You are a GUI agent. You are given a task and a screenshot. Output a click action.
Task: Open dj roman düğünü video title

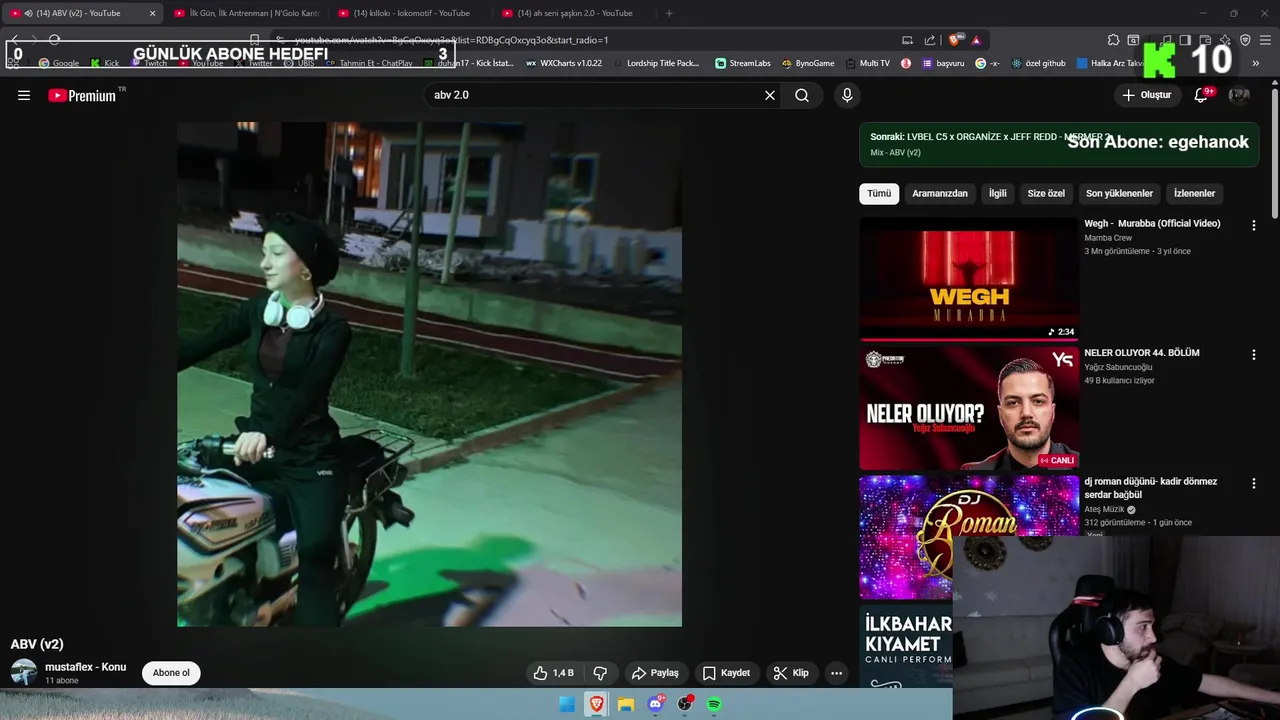[x=1151, y=488]
